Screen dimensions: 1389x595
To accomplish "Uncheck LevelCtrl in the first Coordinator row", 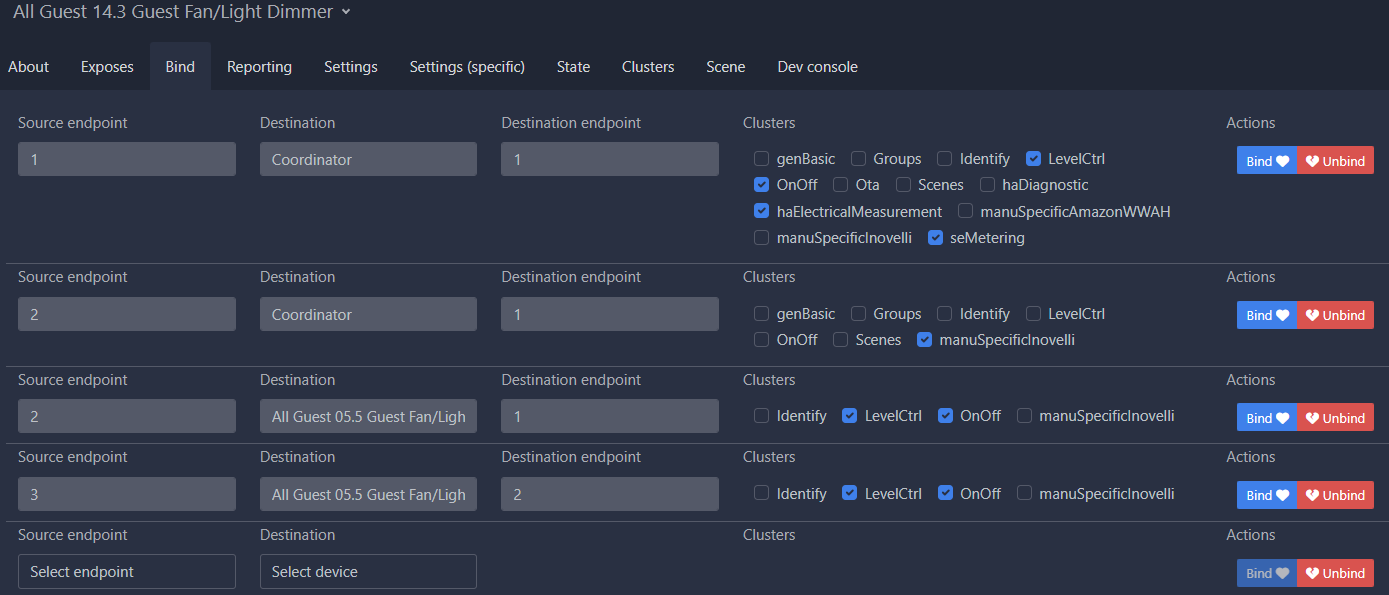I will 1033,159.
